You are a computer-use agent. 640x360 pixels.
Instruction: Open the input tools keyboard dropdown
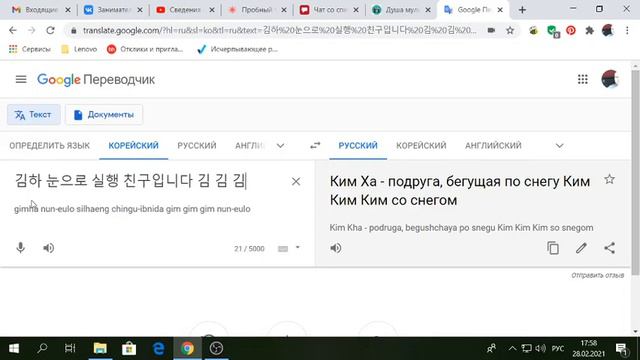[x=298, y=247]
